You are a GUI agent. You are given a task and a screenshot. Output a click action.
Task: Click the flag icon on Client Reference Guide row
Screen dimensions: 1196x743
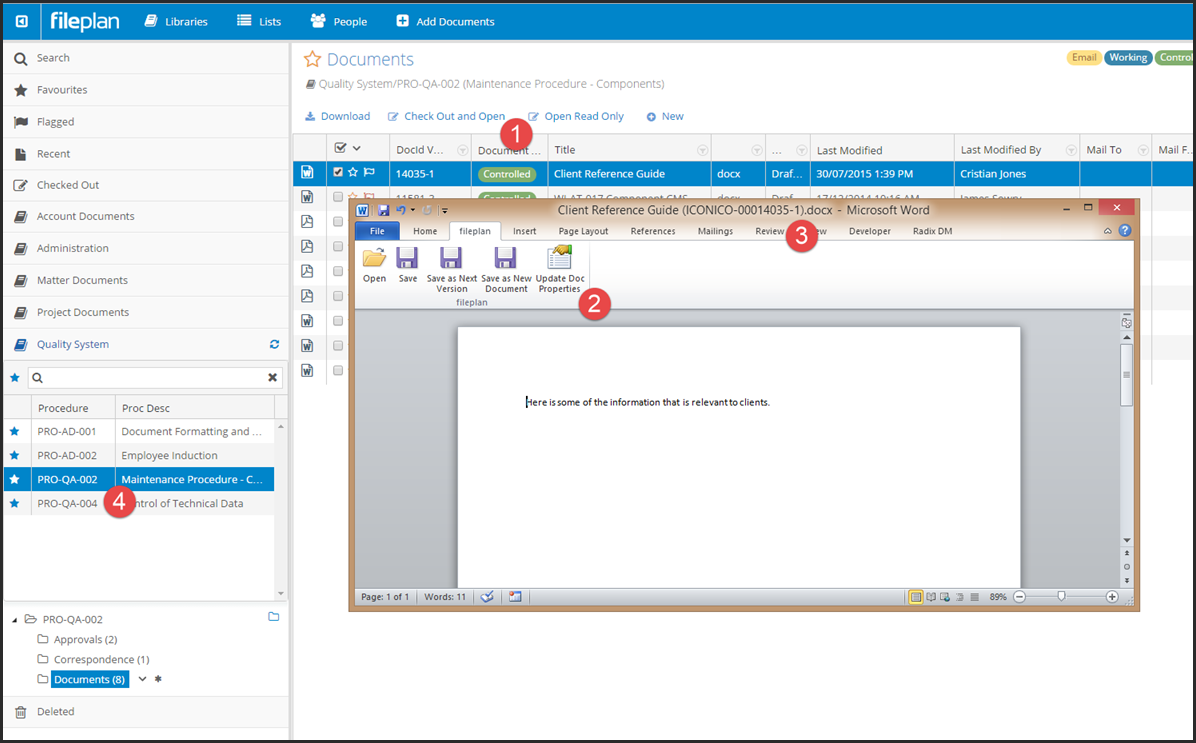coord(369,172)
